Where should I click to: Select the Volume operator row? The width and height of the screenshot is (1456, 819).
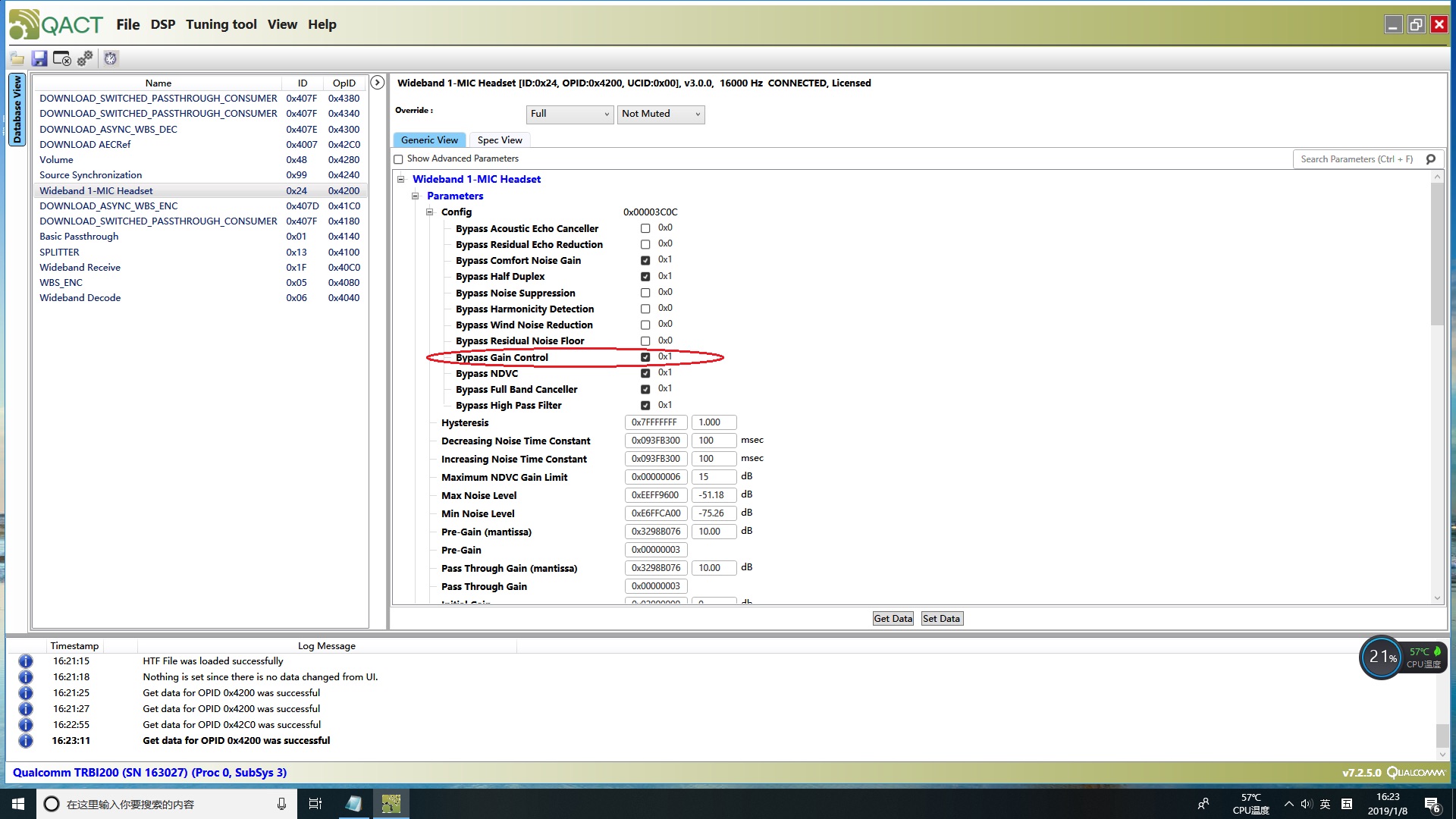200,160
